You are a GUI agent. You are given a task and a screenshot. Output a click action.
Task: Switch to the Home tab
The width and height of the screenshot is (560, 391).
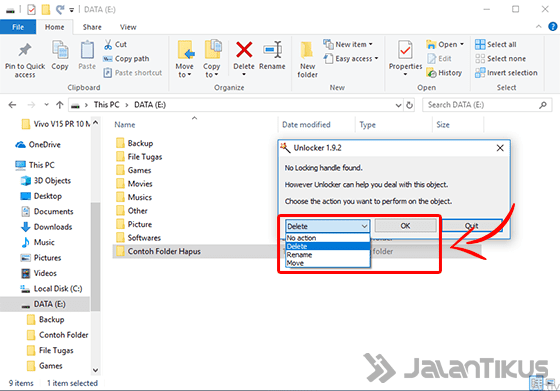[54, 27]
